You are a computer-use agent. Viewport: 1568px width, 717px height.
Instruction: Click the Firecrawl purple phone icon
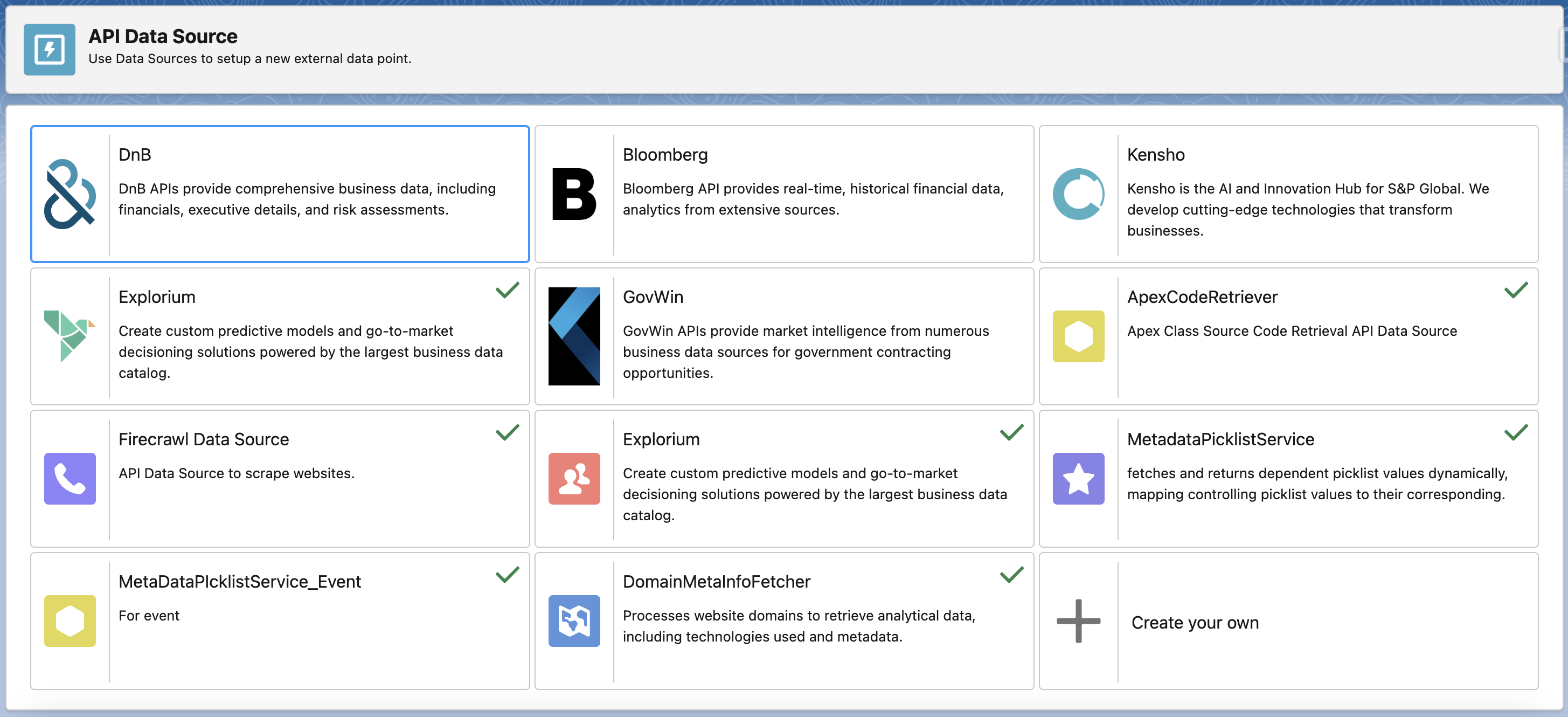70,478
